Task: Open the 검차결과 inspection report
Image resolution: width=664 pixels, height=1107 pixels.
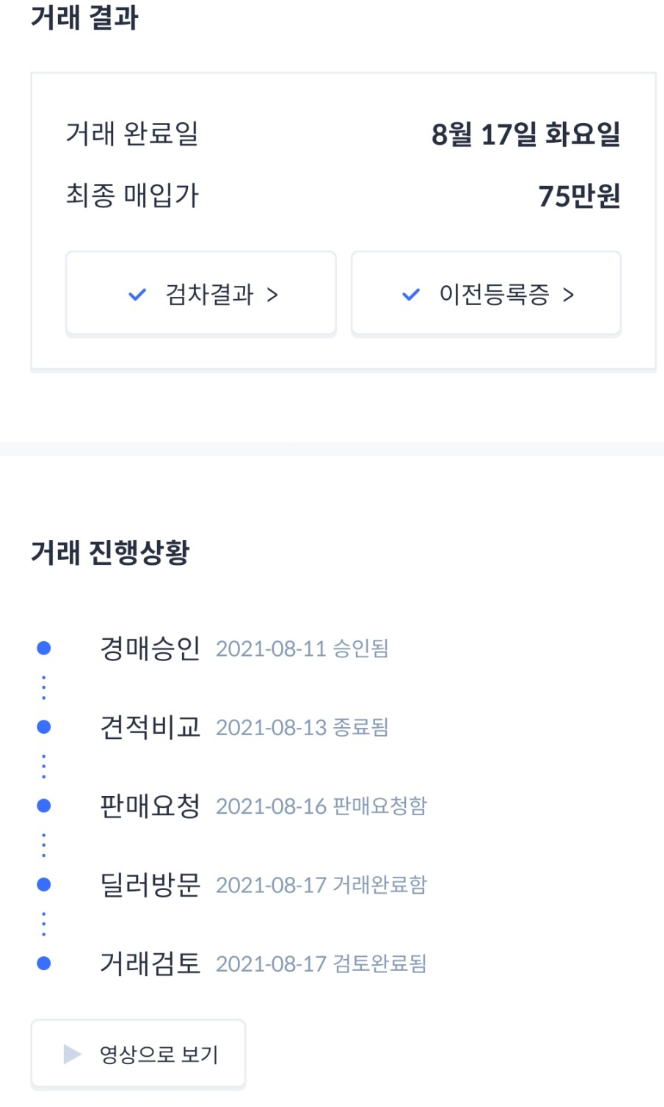Action: tap(200, 292)
